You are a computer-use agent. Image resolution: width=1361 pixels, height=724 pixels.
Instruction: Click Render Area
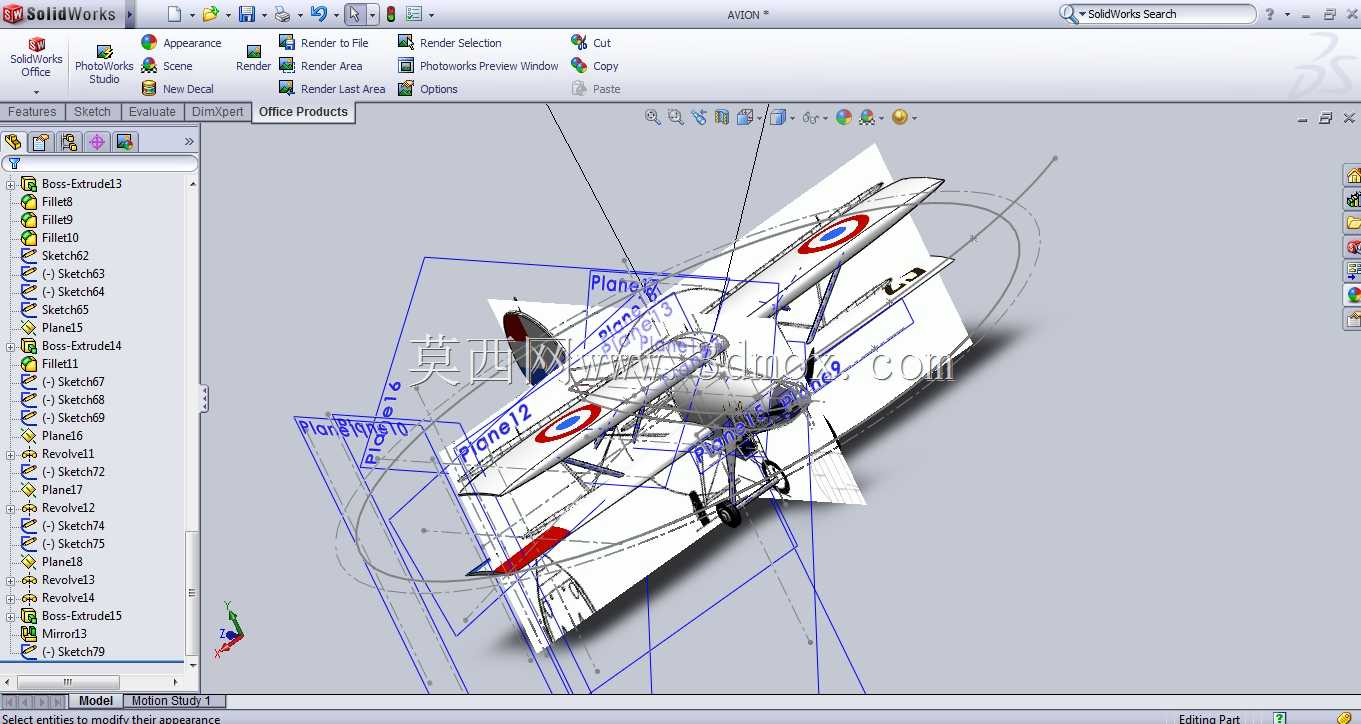tap(320, 66)
